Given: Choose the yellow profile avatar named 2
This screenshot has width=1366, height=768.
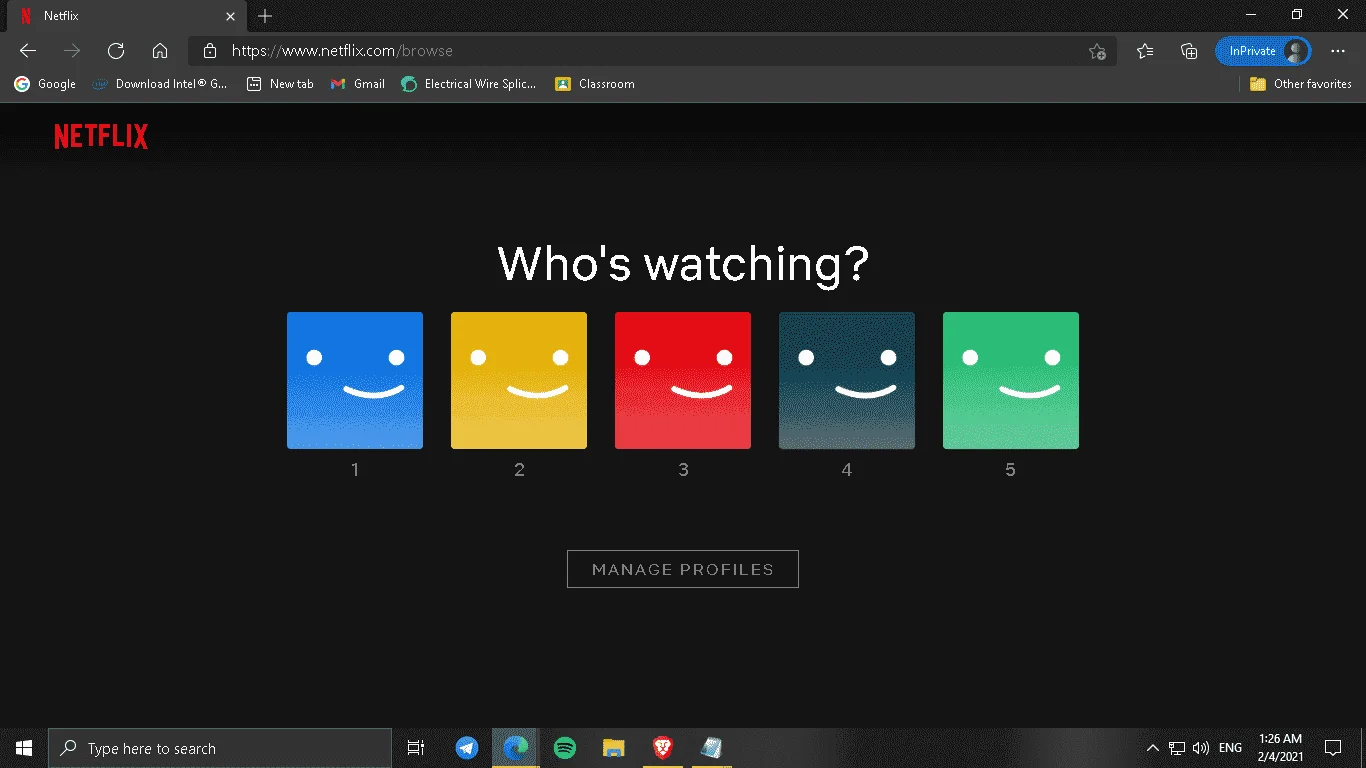Looking at the screenshot, I should point(519,380).
